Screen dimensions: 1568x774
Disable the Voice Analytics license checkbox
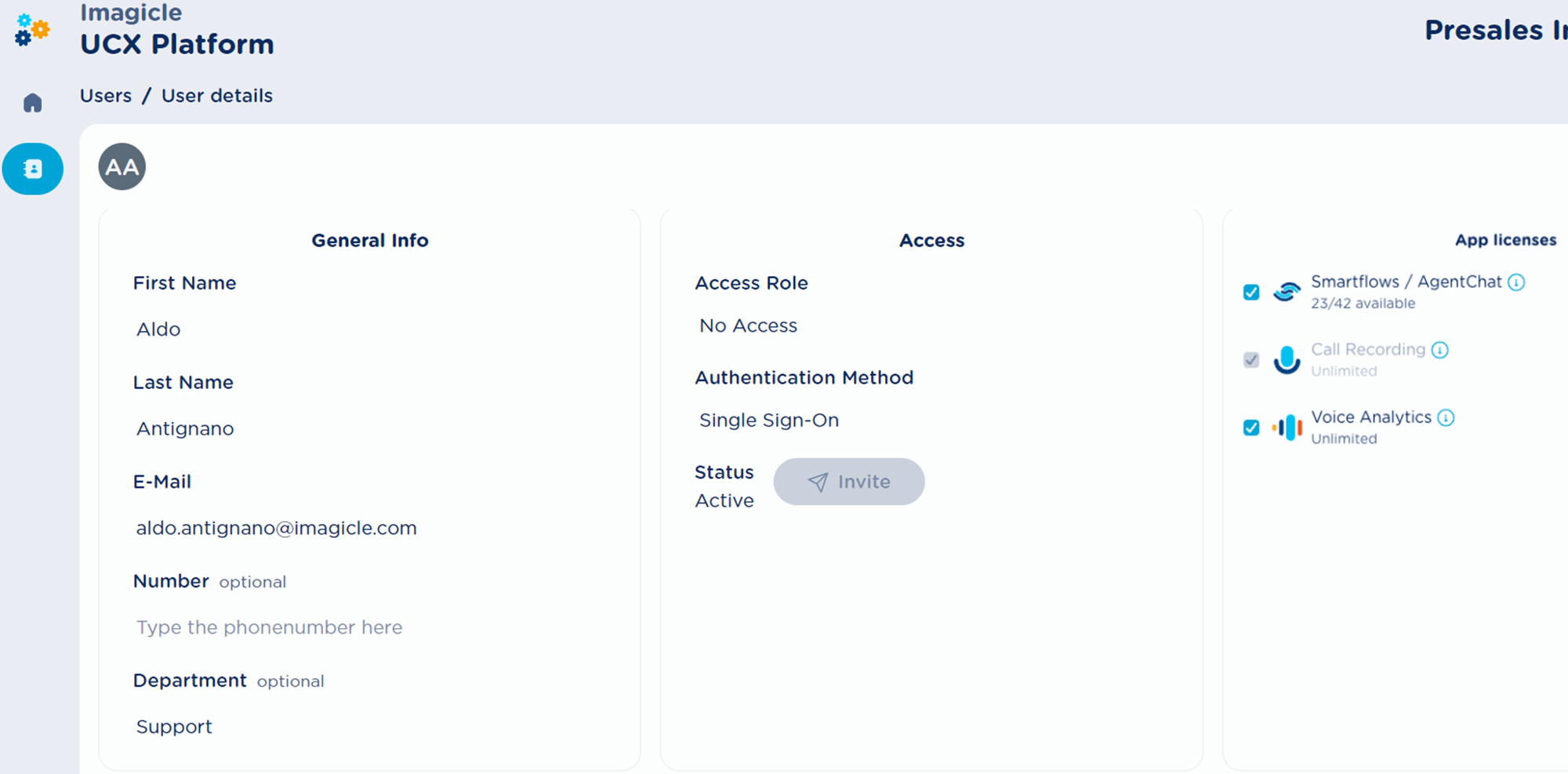1251,427
